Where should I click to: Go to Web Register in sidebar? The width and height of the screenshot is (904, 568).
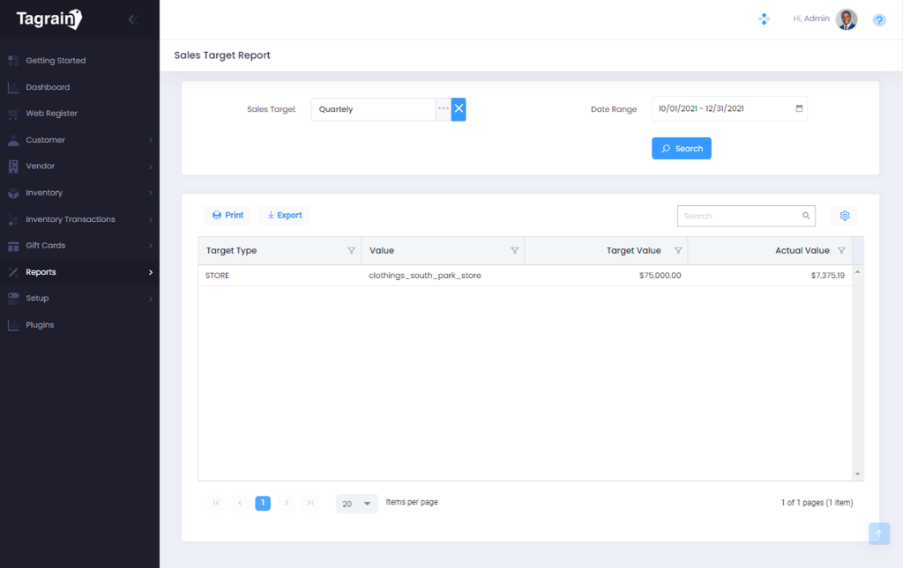pos(51,114)
